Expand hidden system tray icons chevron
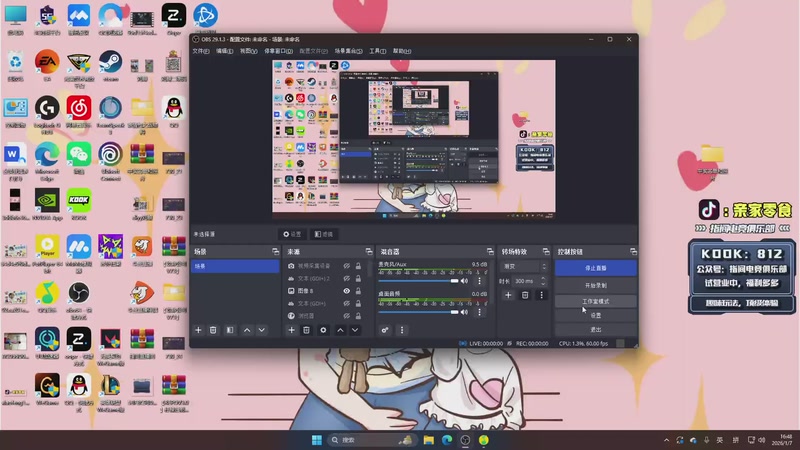This screenshot has height=450, width=800. (666, 440)
